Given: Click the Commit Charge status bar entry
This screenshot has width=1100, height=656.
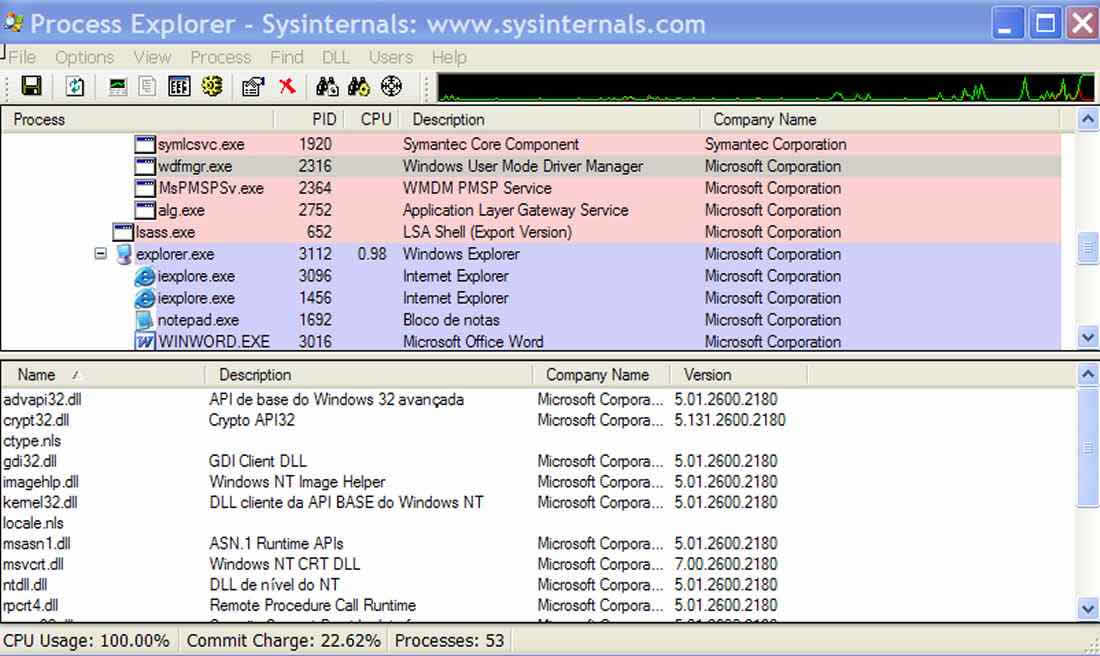Looking at the screenshot, I should 283,641.
